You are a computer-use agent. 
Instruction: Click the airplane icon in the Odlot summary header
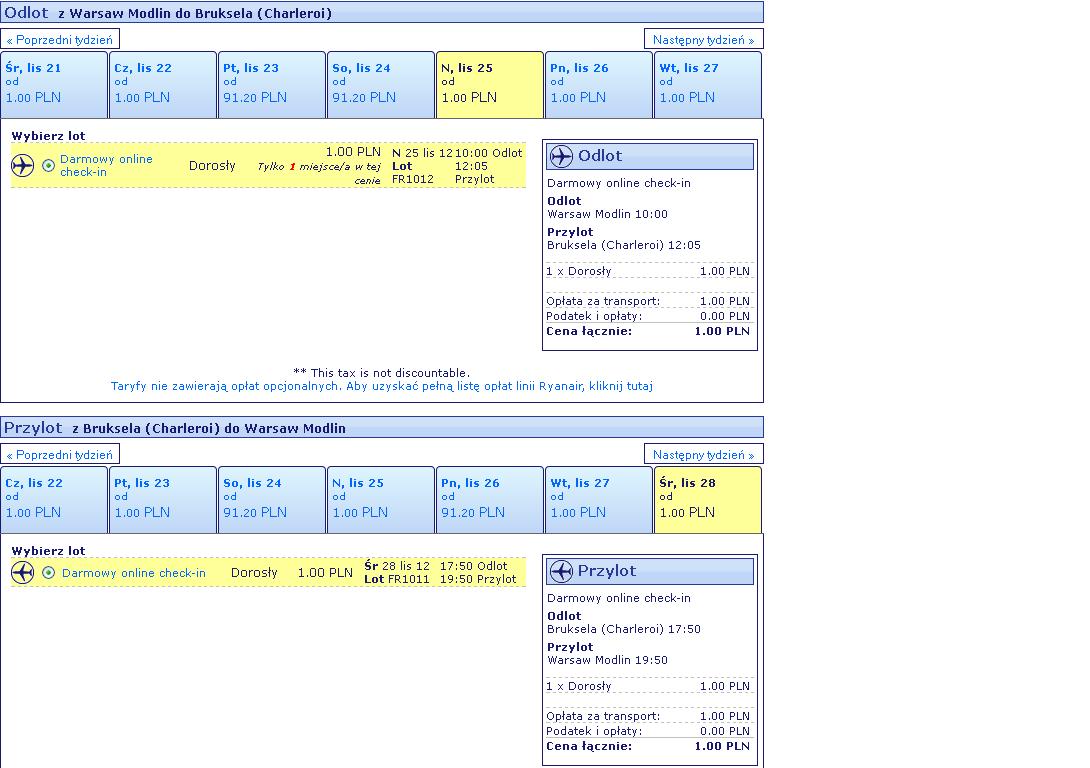561,156
